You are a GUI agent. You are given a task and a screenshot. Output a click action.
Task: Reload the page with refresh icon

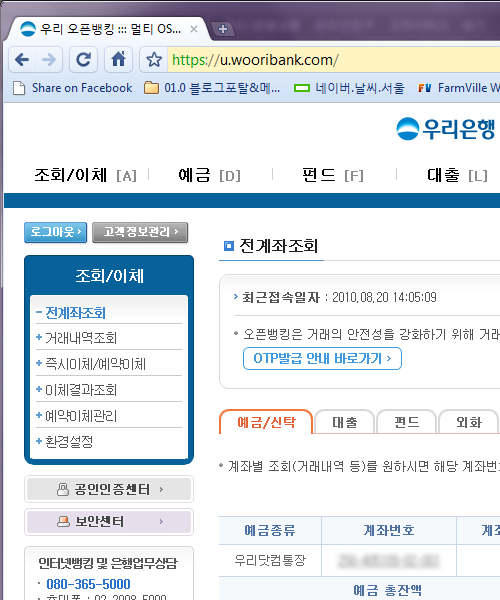point(83,60)
